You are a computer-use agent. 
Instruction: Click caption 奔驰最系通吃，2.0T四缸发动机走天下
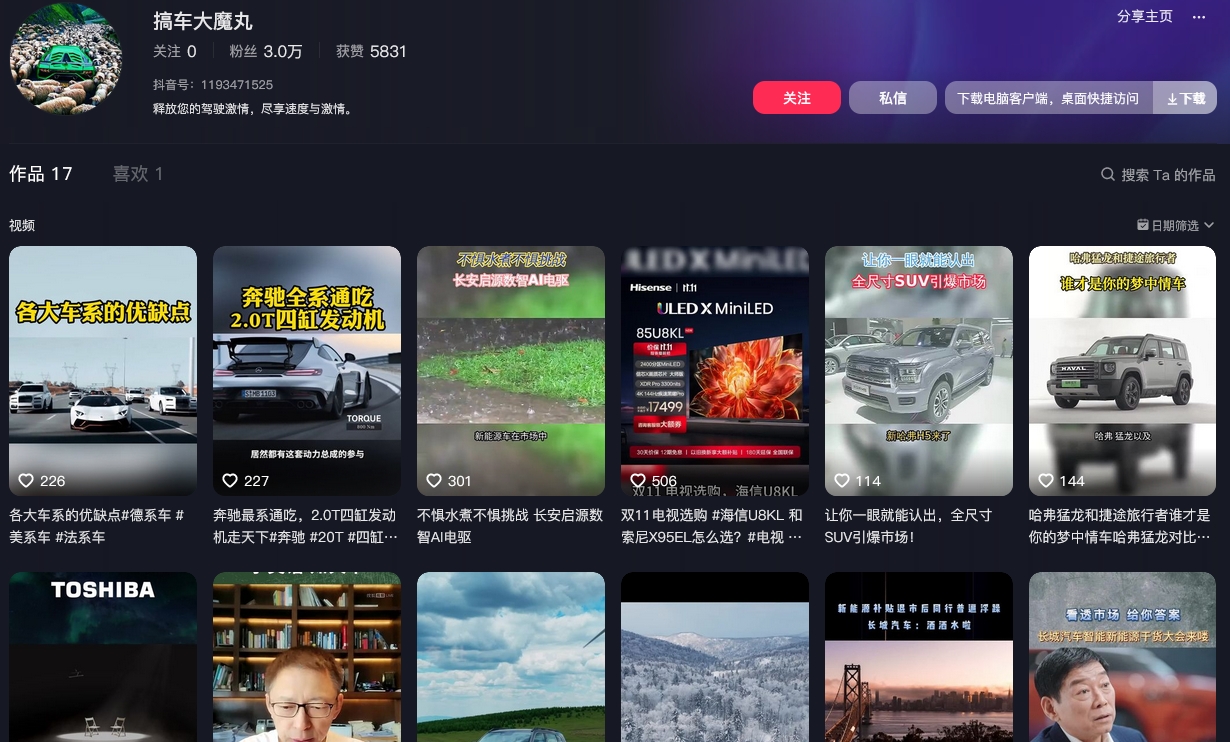pyautogui.click(x=305, y=526)
